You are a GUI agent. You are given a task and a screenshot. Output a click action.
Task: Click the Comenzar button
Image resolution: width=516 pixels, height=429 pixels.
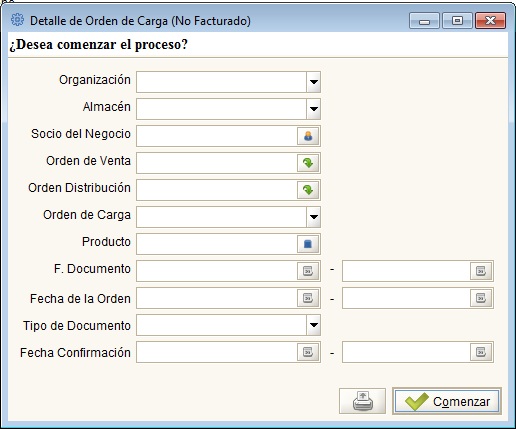tap(447, 401)
